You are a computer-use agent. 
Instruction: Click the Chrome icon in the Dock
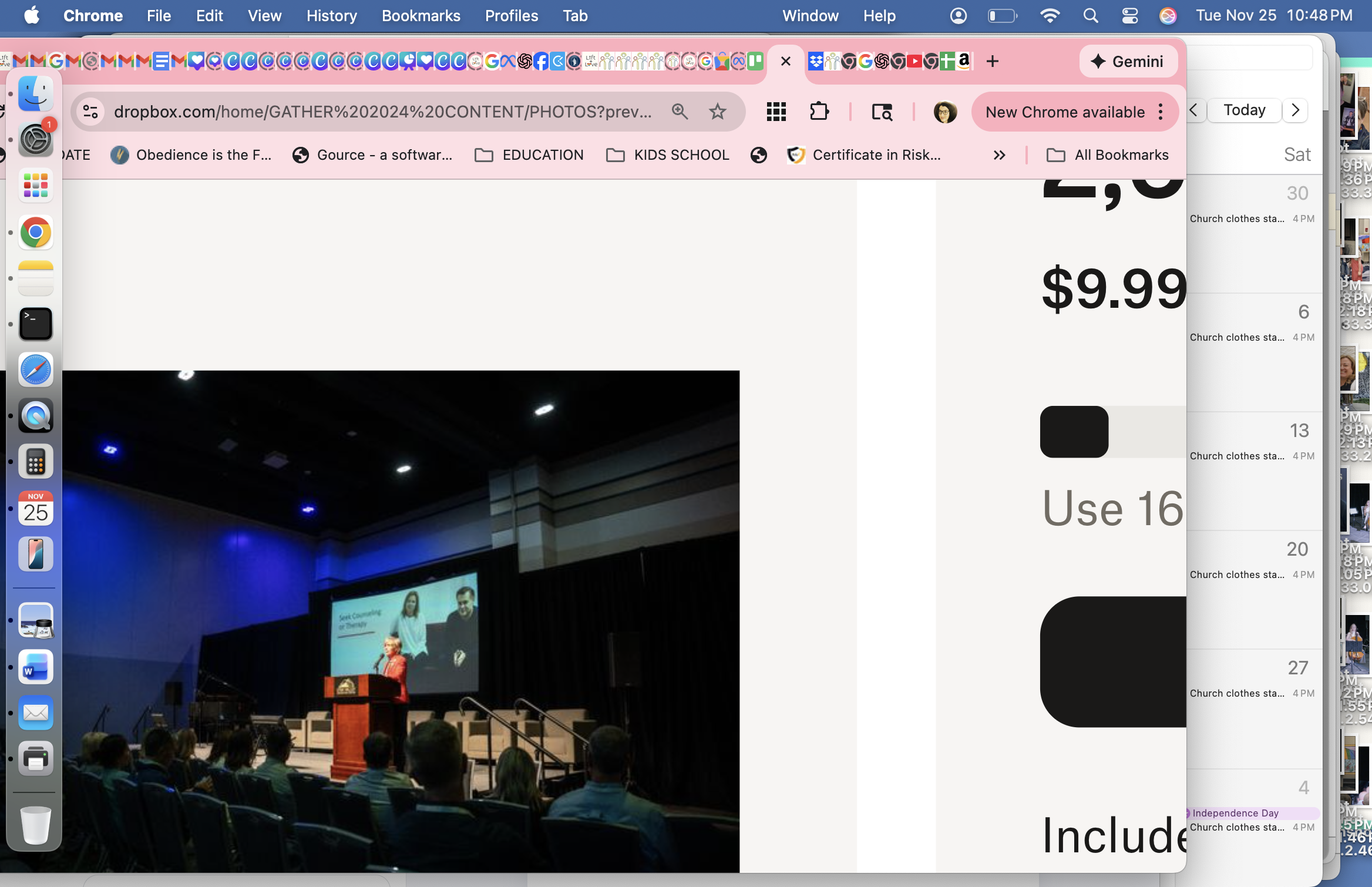tap(36, 233)
